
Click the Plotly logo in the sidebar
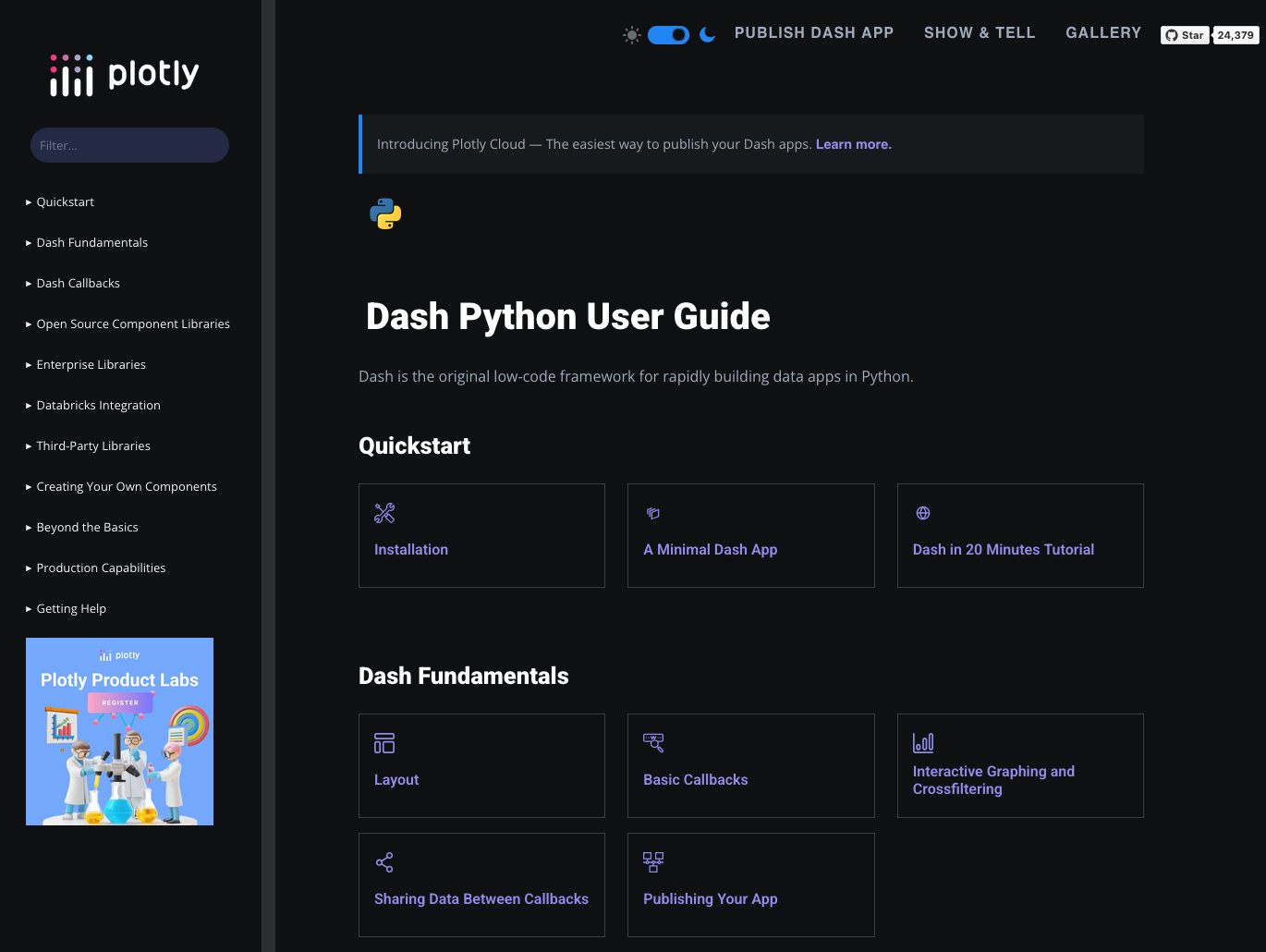click(x=125, y=75)
